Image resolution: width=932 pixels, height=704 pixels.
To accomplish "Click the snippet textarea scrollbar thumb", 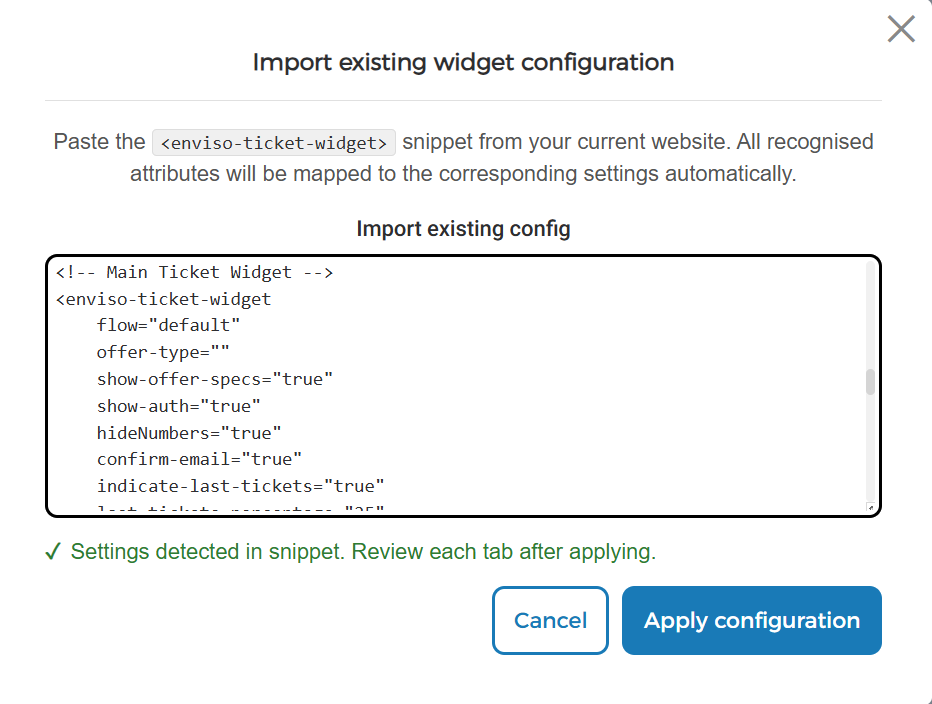I will pos(870,382).
